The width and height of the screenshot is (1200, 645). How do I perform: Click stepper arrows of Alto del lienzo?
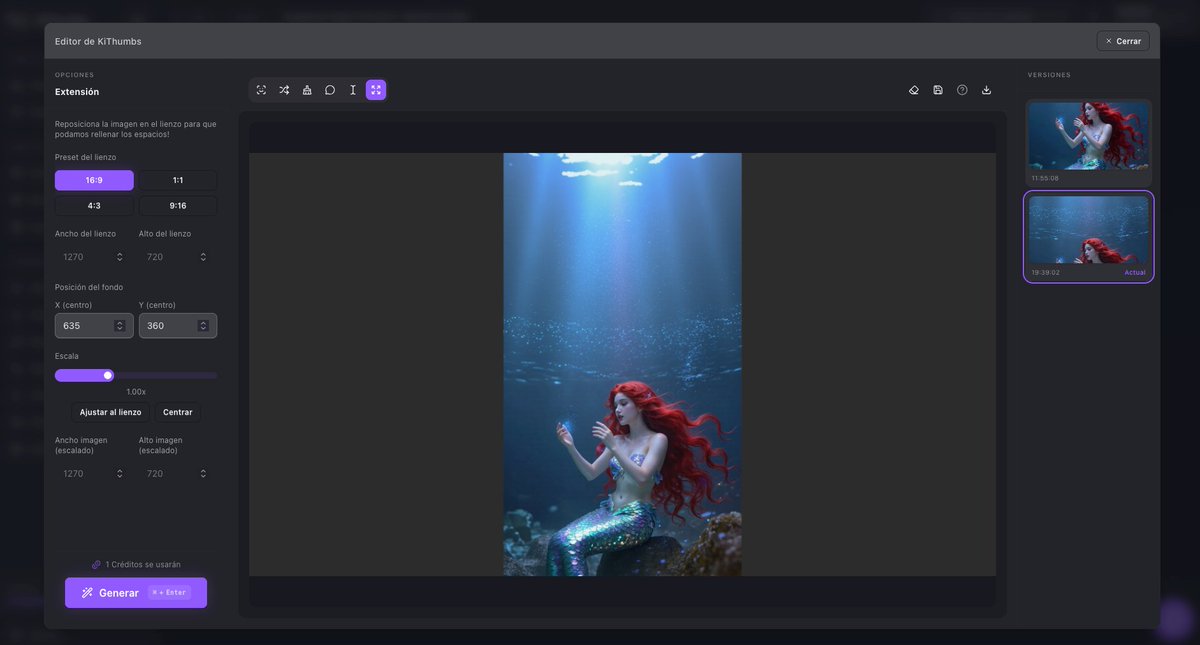pos(203,257)
